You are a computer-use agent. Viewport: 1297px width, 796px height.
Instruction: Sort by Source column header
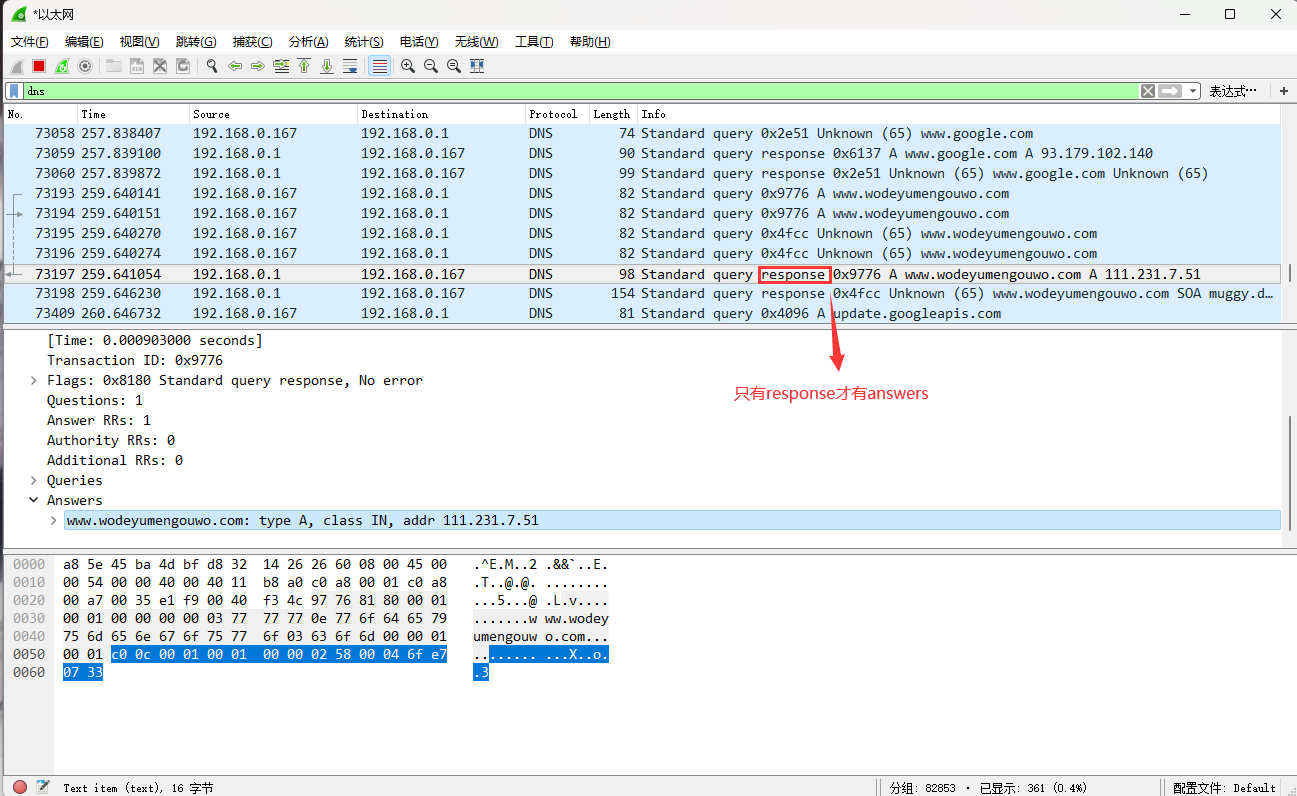pos(273,114)
